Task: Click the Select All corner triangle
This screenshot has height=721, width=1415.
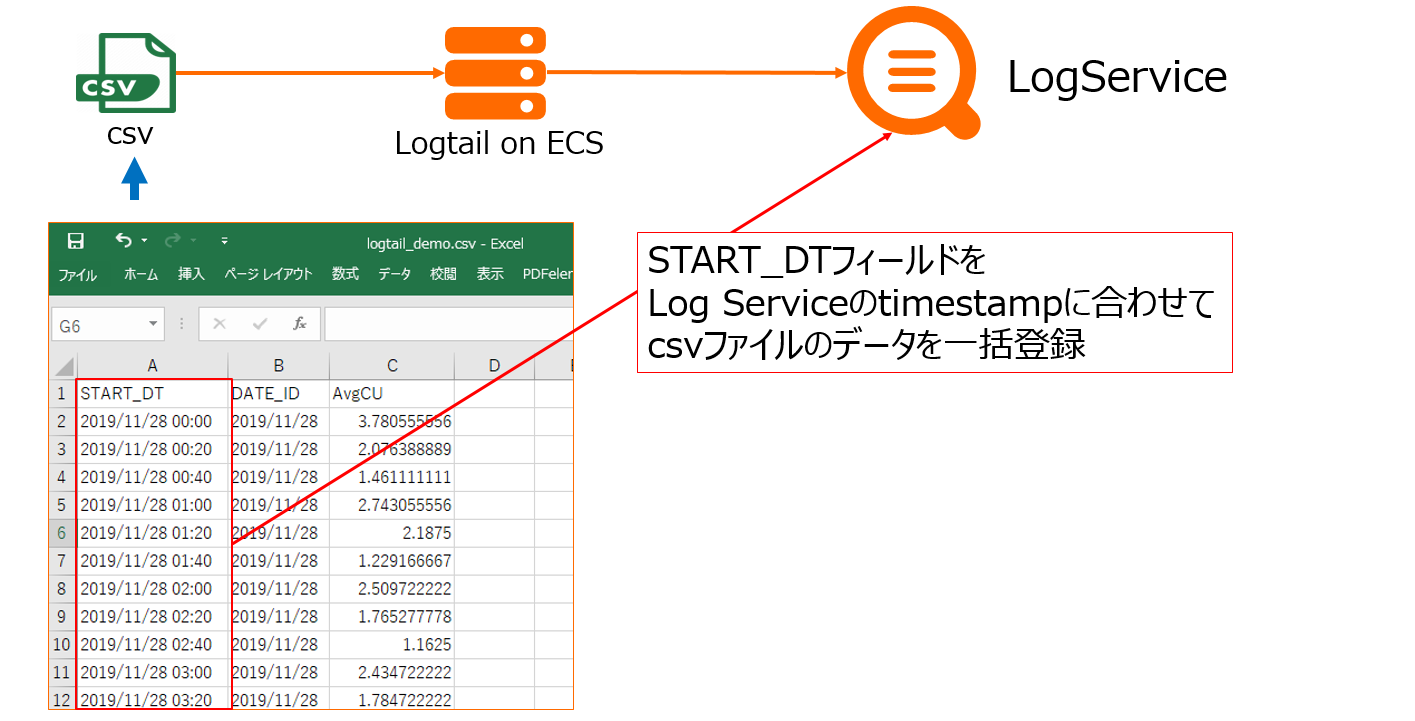Action: 63,366
